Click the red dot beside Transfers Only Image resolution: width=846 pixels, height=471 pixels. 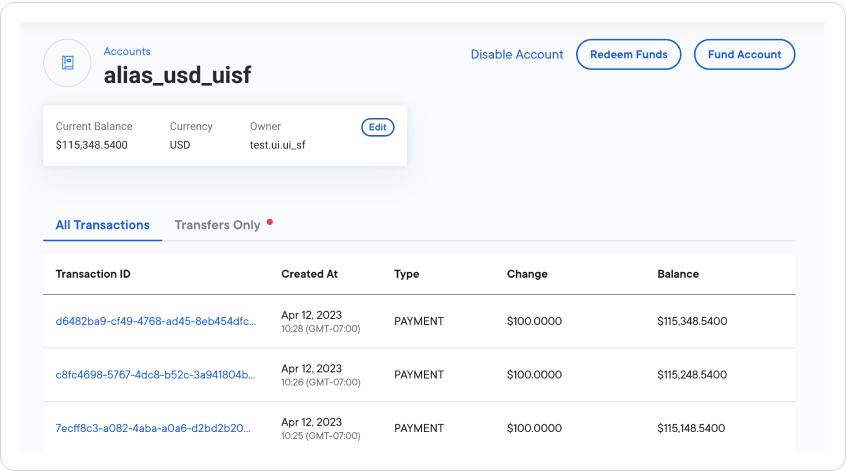270,221
